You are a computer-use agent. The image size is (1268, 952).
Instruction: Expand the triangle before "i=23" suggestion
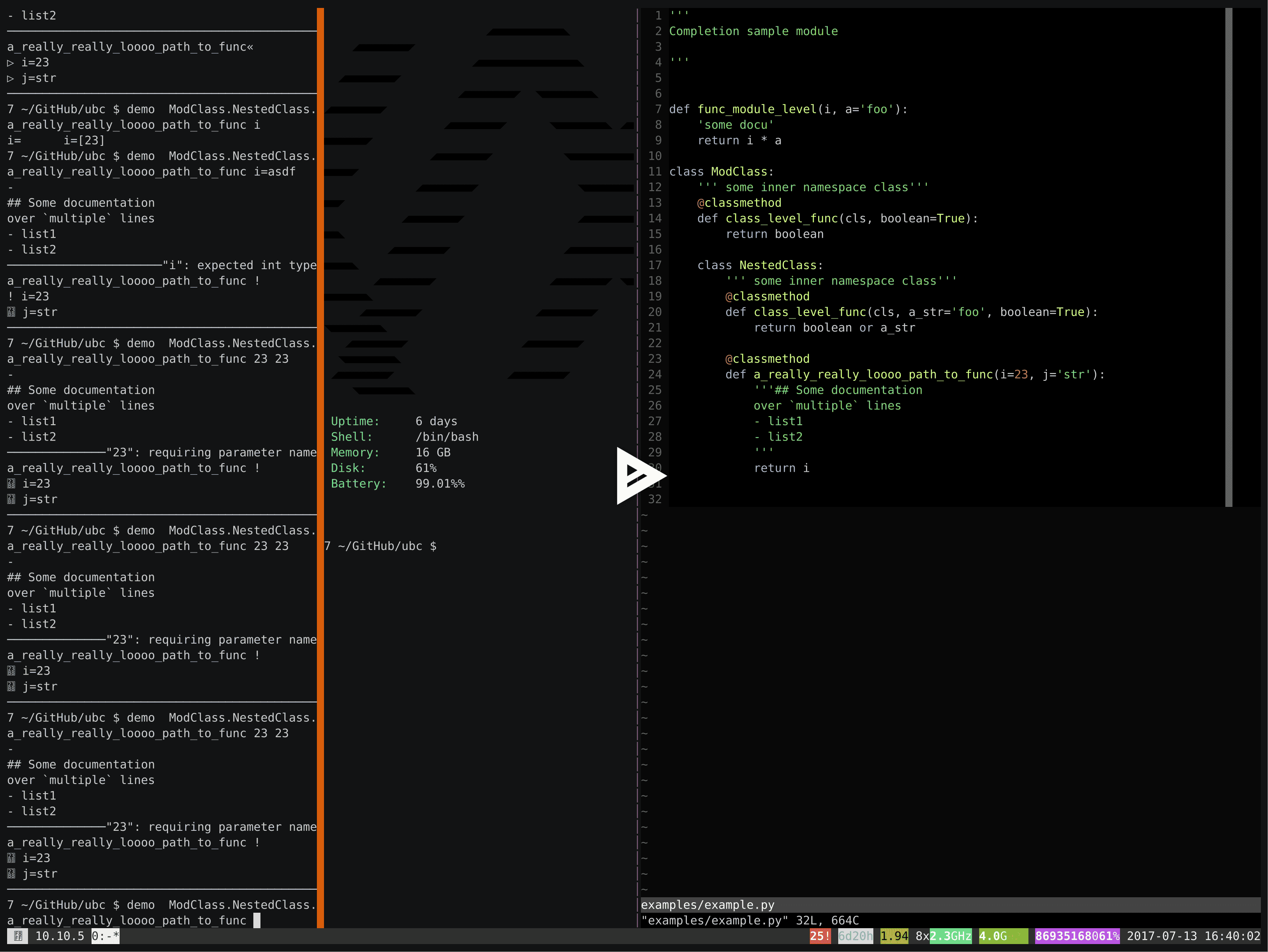(x=10, y=62)
